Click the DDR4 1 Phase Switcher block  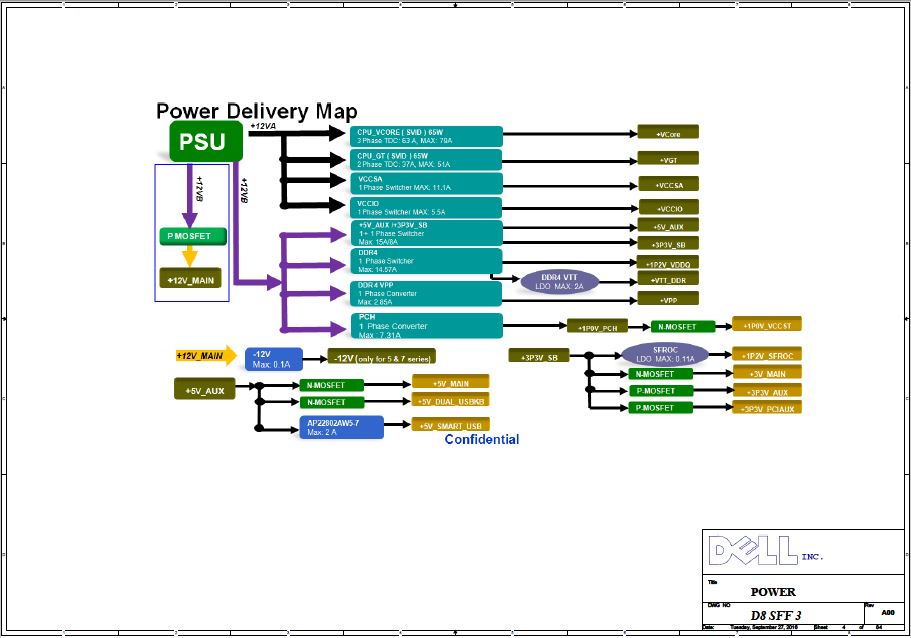[426, 261]
